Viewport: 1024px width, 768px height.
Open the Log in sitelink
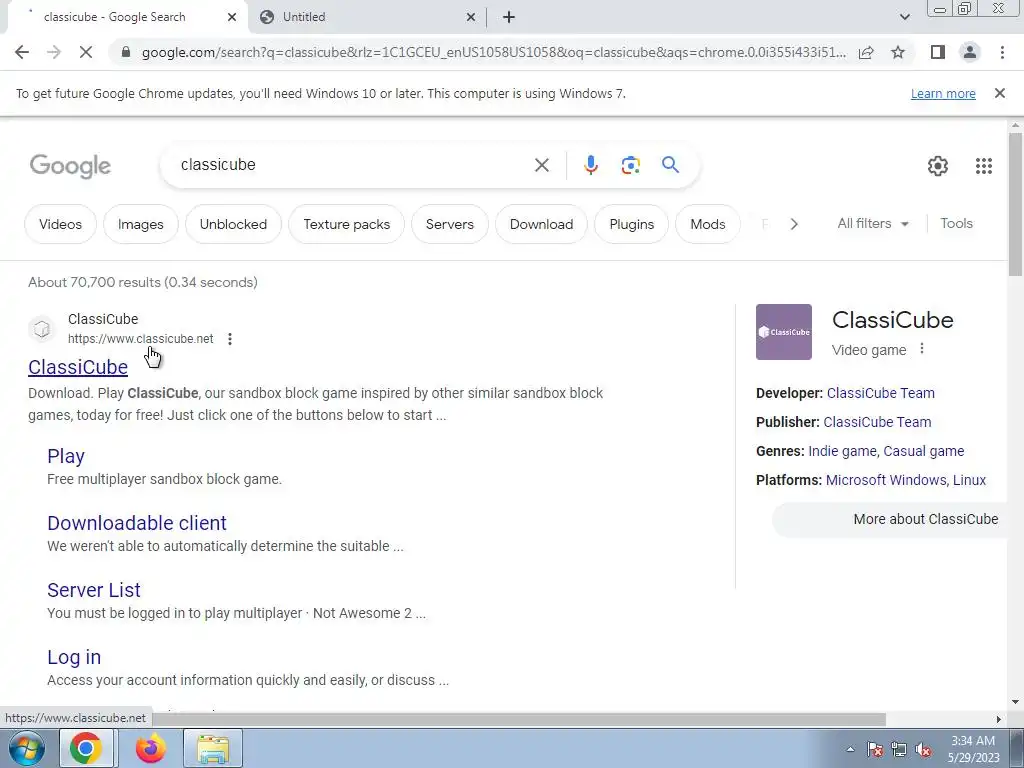click(74, 657)
